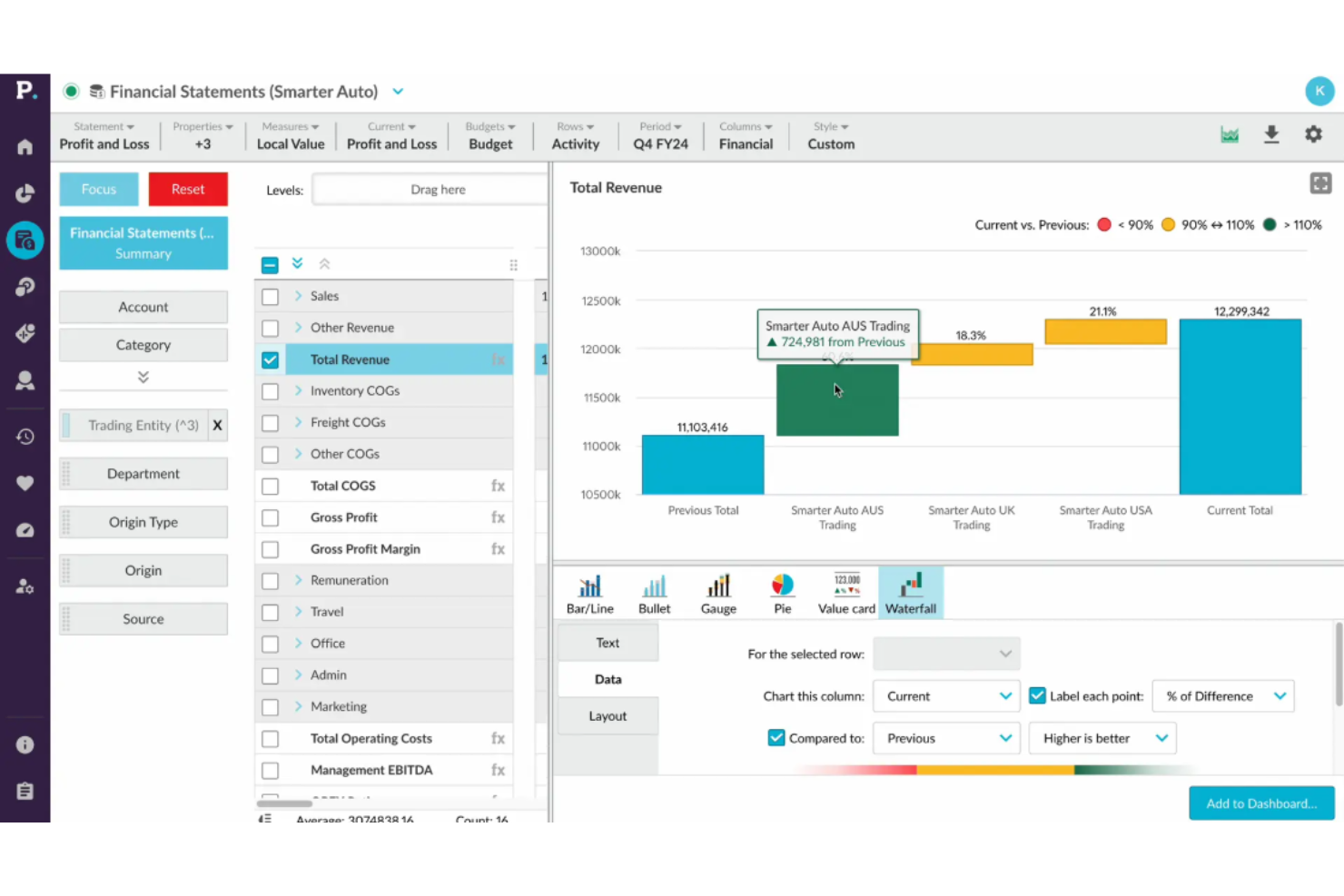This screenshot has height=896, width=1344.
Task: Switch to the Layout tab
Action: [x=608, y=715]
